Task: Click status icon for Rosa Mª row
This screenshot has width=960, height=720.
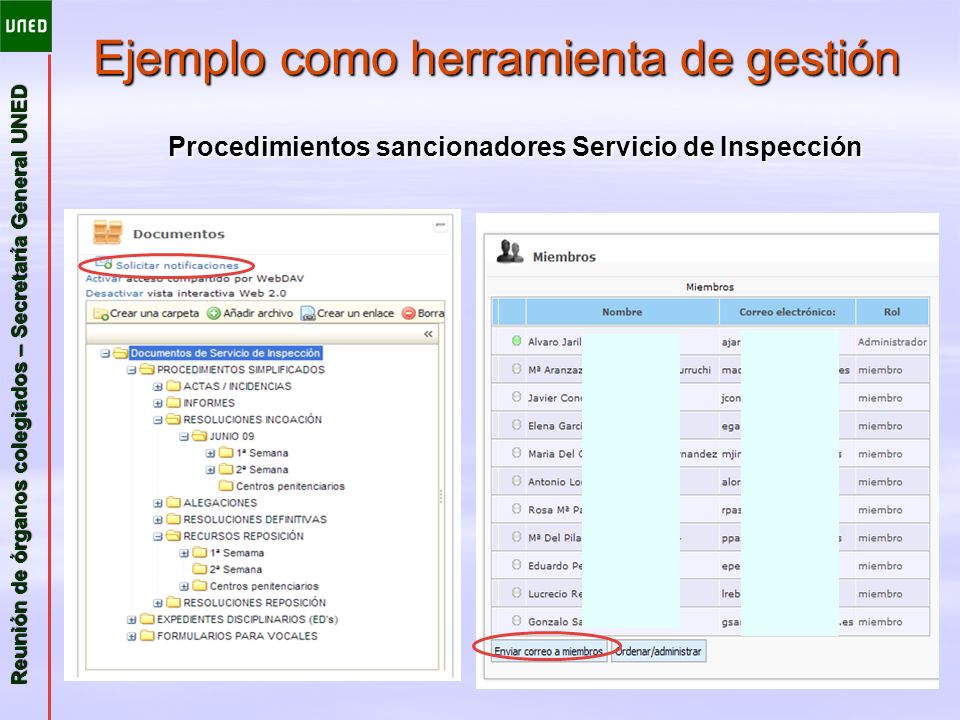Action: tap(516, 509)
